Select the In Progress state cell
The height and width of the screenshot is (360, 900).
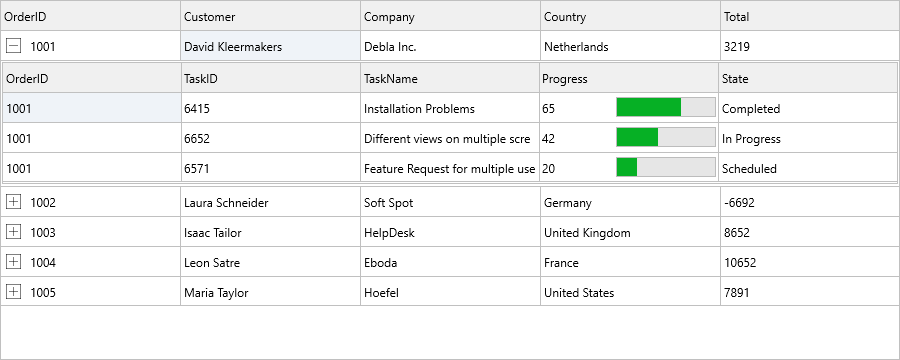tap(808, 138)
